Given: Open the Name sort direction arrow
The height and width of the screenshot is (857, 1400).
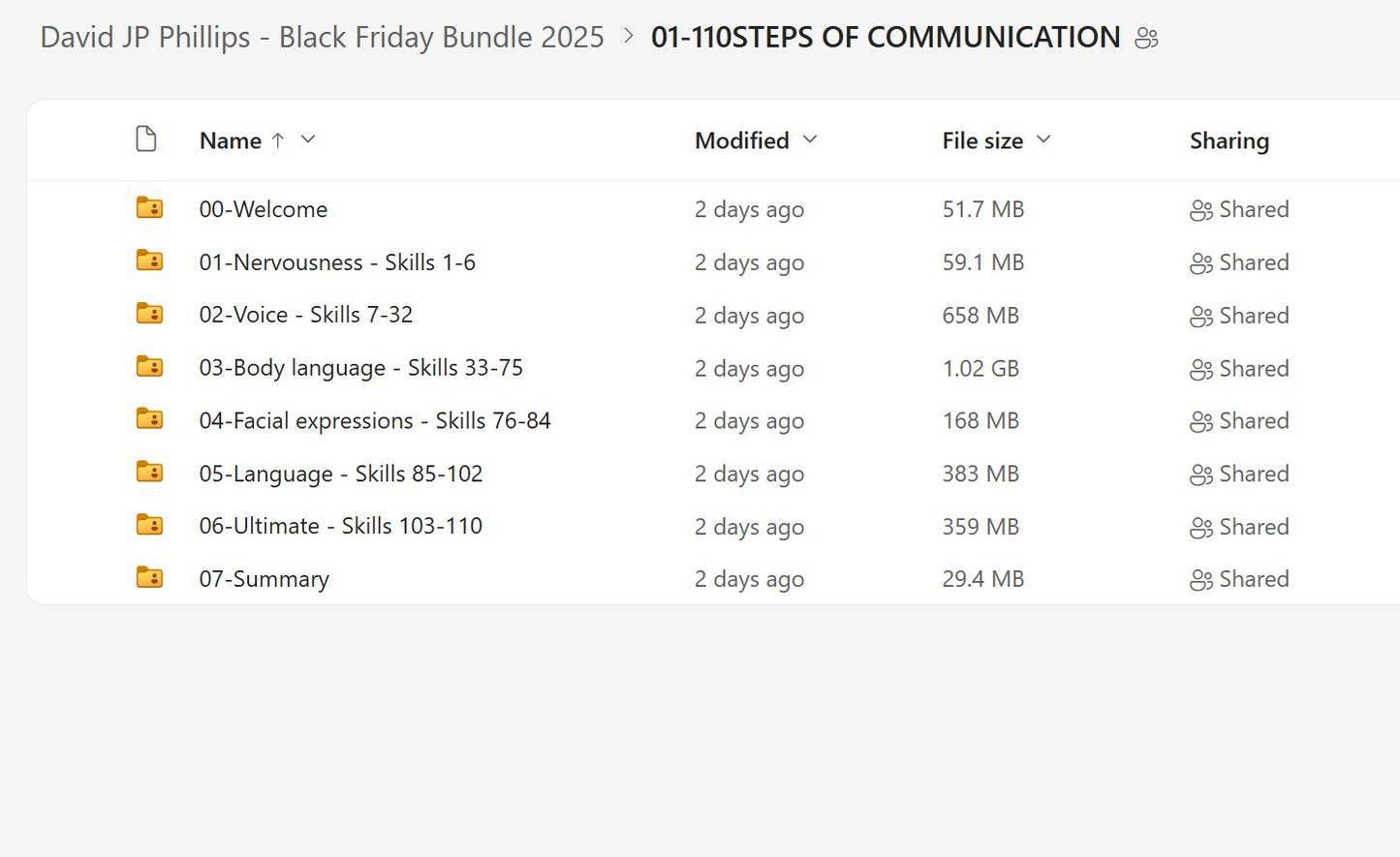Looking at the screenshot, I should (278, 139).
